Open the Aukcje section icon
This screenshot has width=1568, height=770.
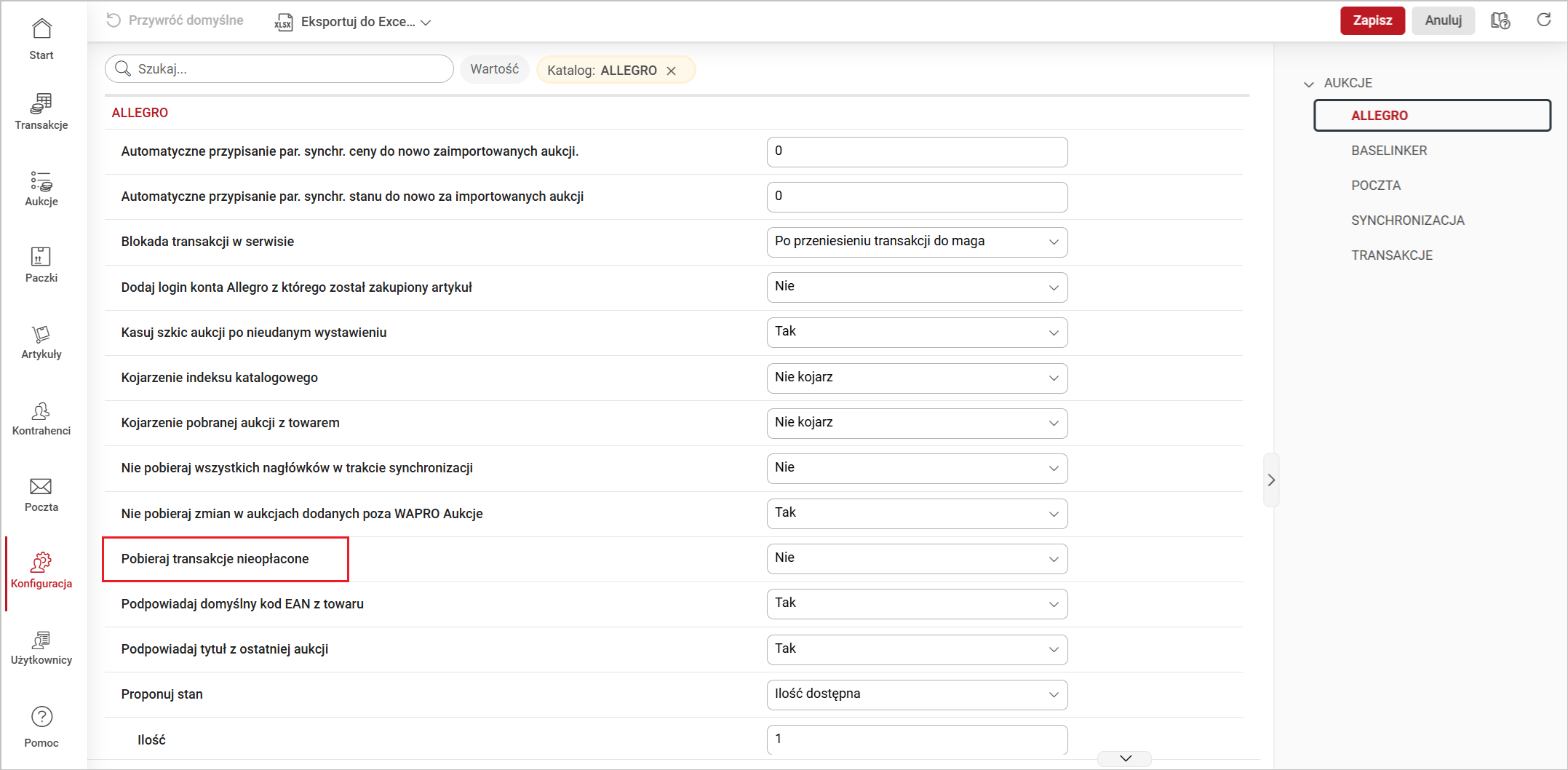coord(41,181)
